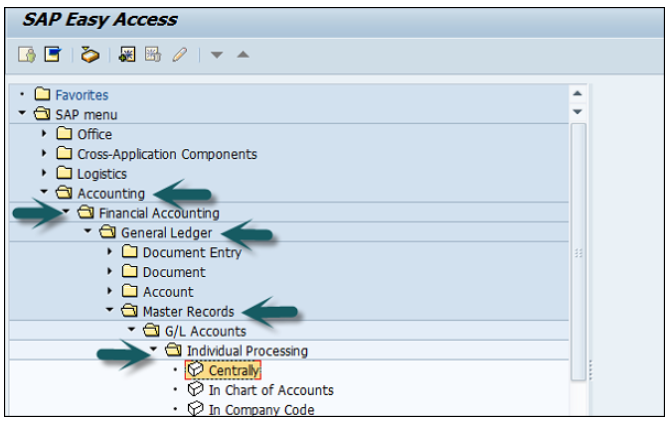This screenshot has width=670, height=422.
Task: Click the scrollbar up arrow
Action: coord(577,94)
